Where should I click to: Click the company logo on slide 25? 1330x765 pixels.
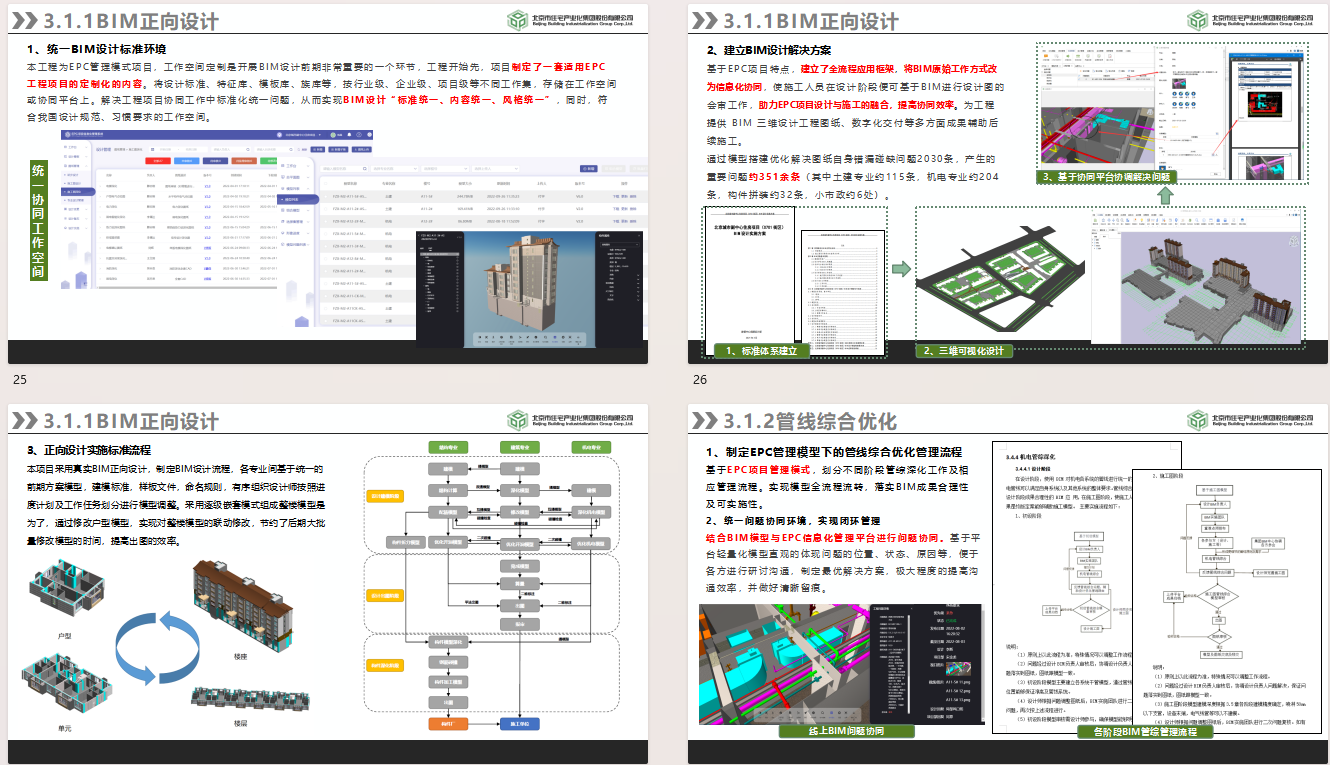571,19
